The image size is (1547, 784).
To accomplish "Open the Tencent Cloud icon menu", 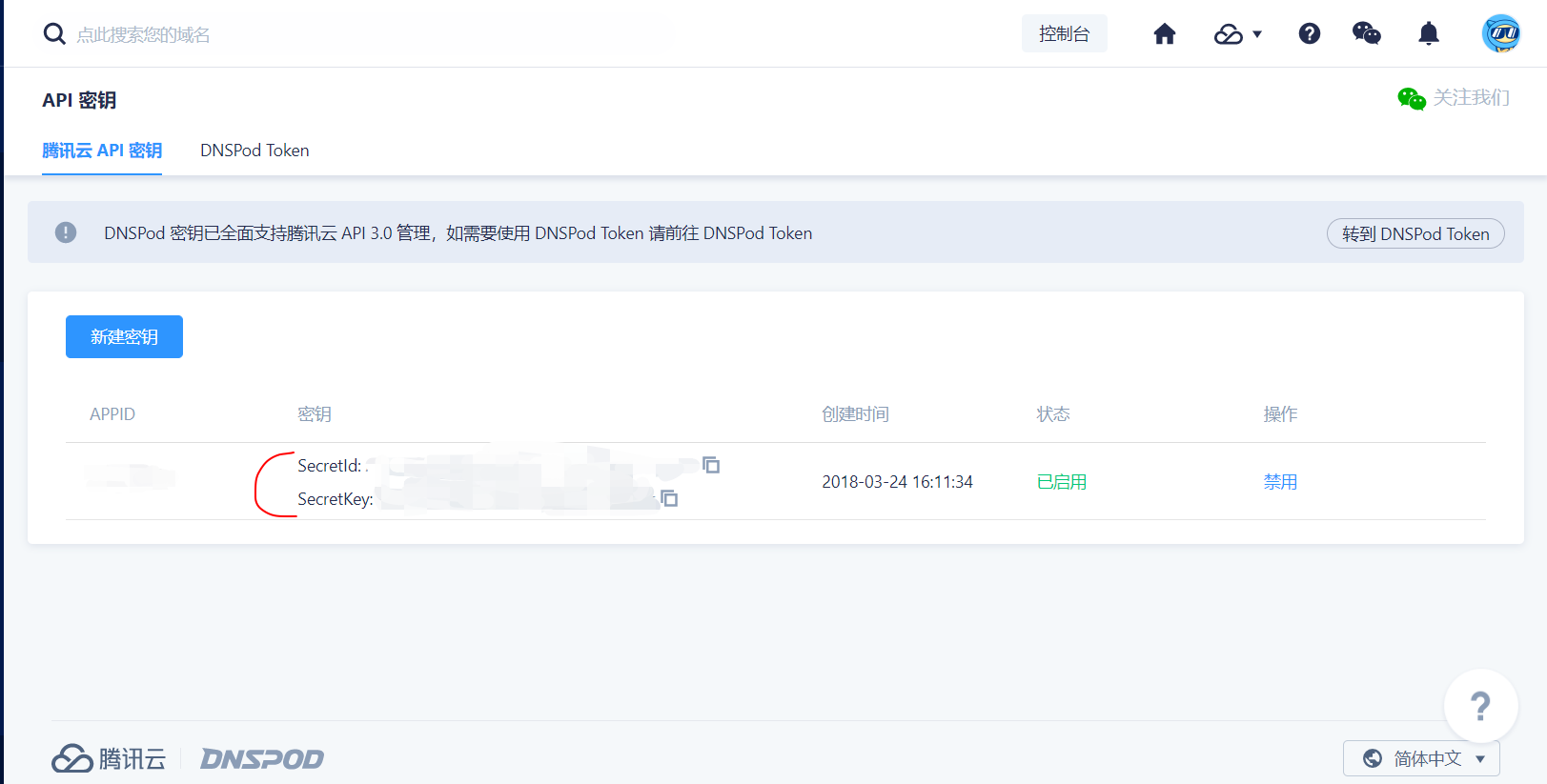I will [x=1228, y=34].
